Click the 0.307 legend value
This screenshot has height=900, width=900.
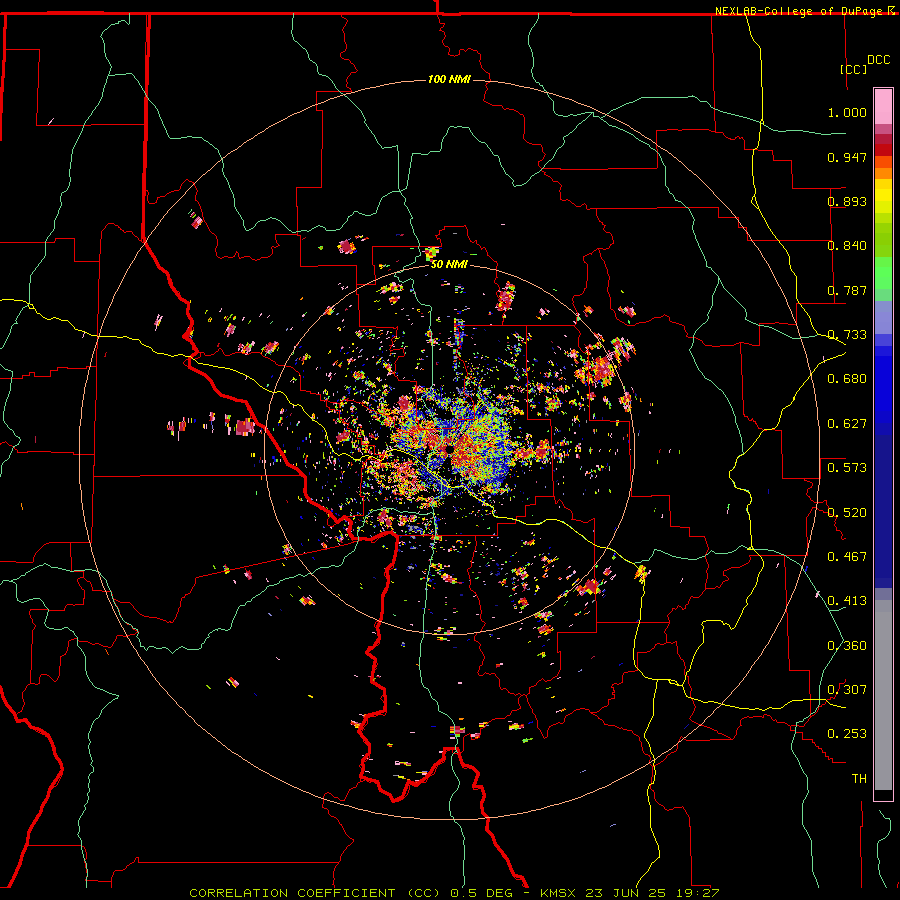click(847, 690)
